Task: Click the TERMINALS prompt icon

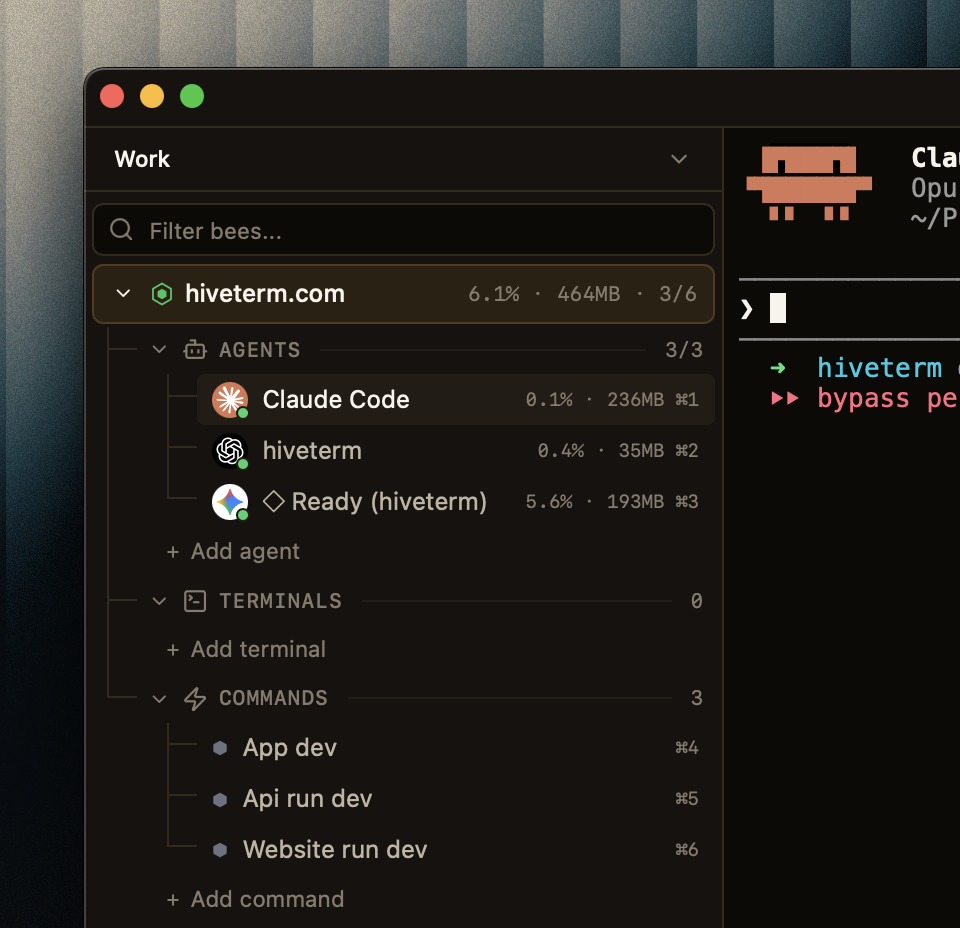Action: click(x=195, y=601)
